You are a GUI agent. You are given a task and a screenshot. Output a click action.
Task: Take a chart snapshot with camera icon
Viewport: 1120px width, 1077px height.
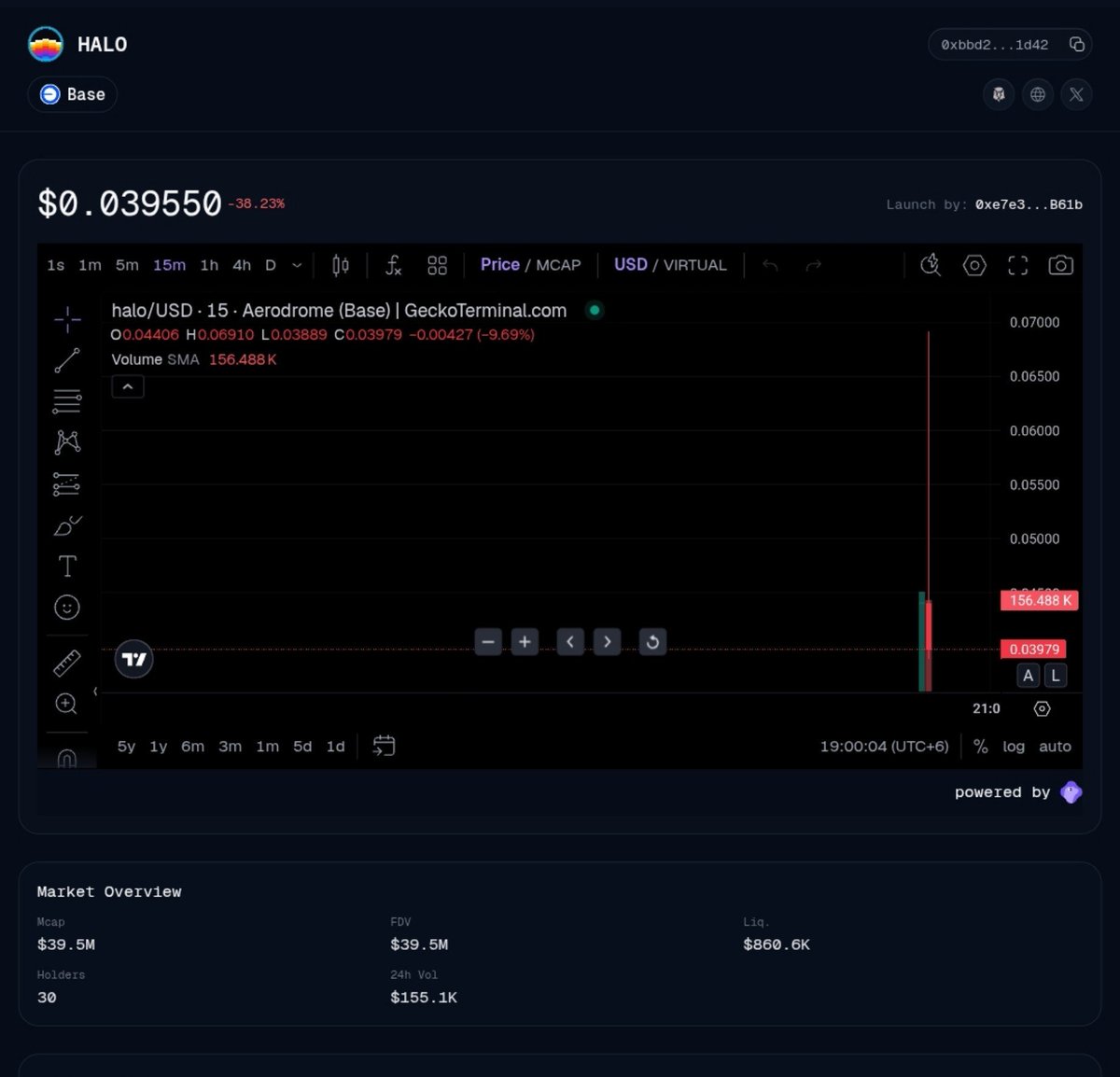1061,265
